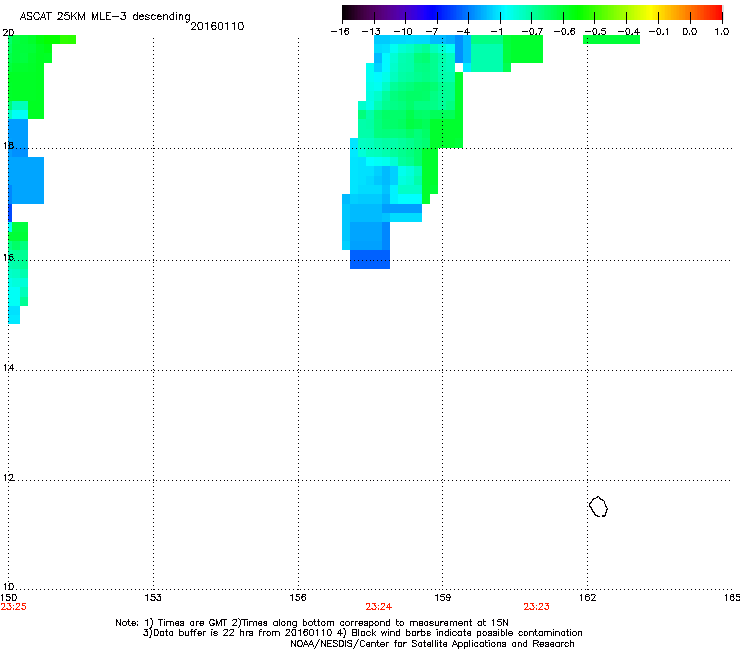This screenshot has height=650, width=740.
Task: Click the -0.7 color scale label
Action: pos(532,32)
